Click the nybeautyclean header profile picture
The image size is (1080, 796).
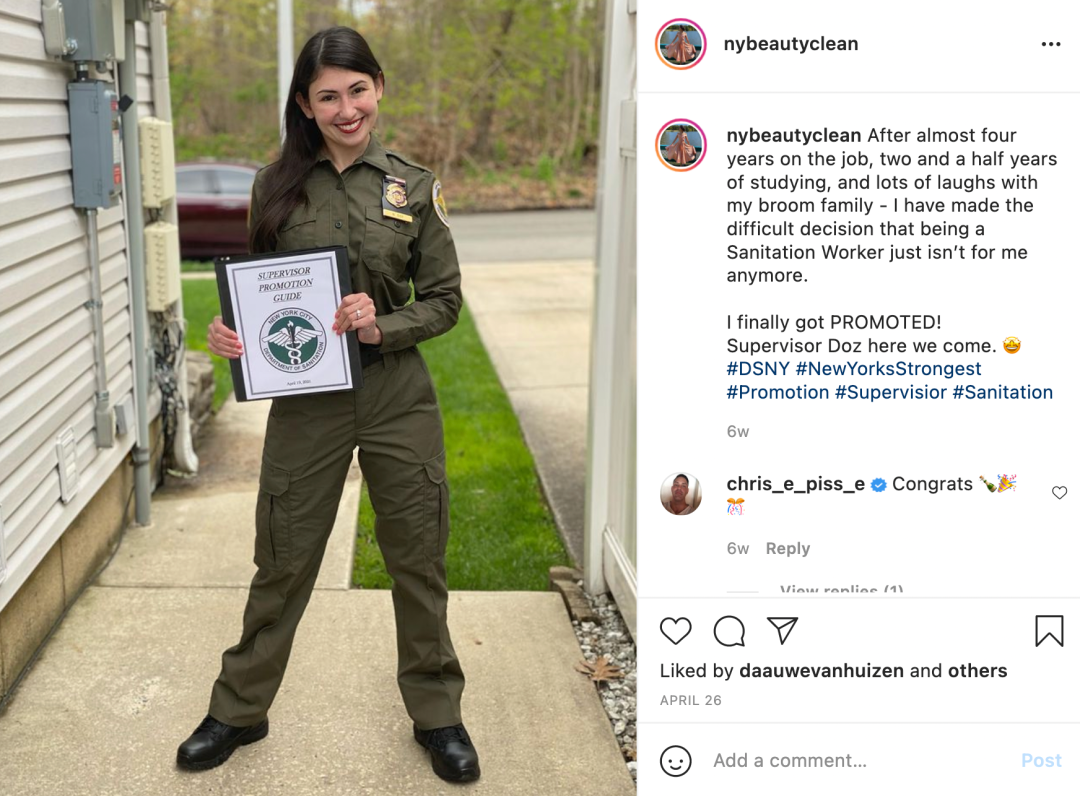[x=681, y=44]
